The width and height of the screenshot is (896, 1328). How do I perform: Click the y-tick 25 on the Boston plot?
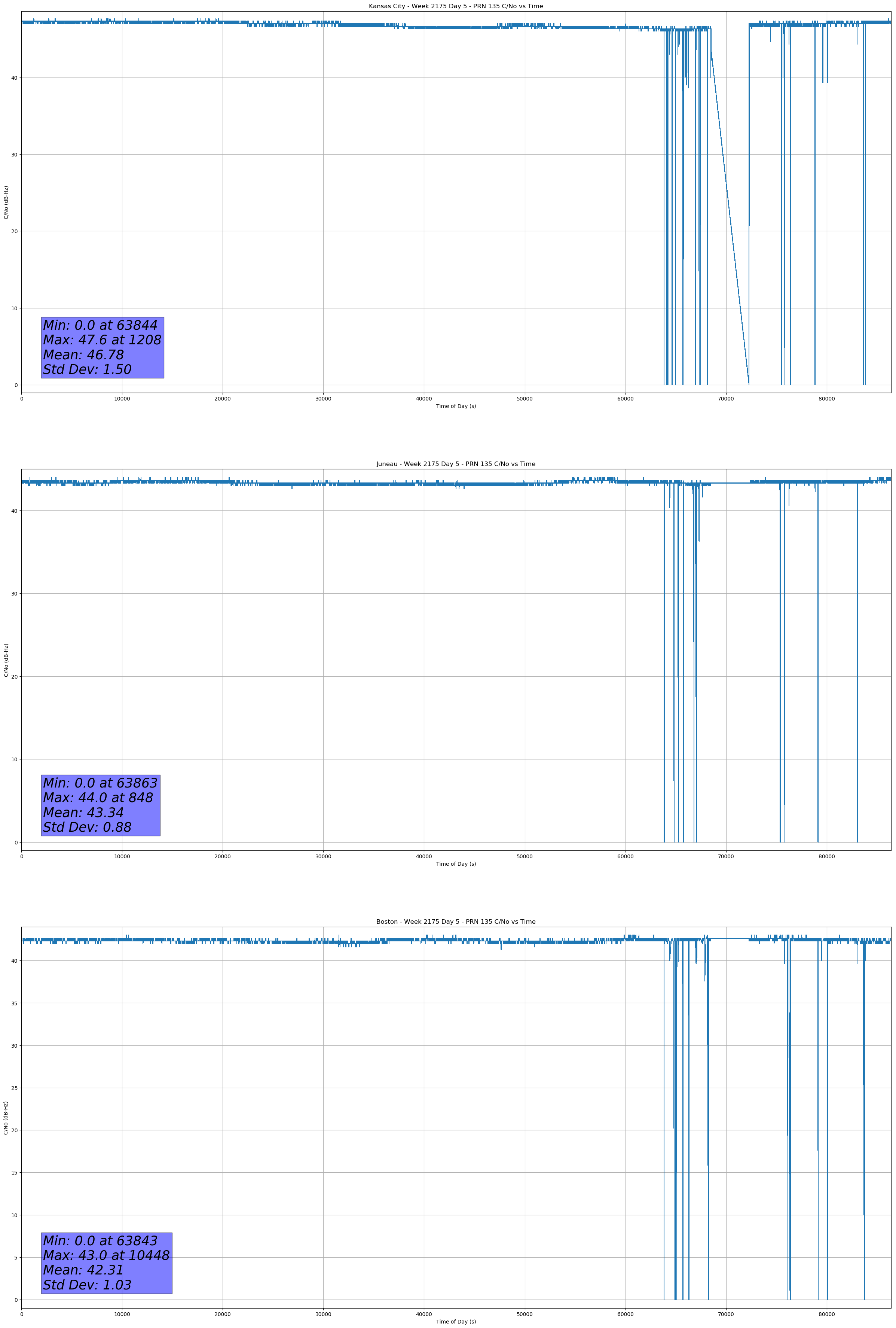point(14,1088)
